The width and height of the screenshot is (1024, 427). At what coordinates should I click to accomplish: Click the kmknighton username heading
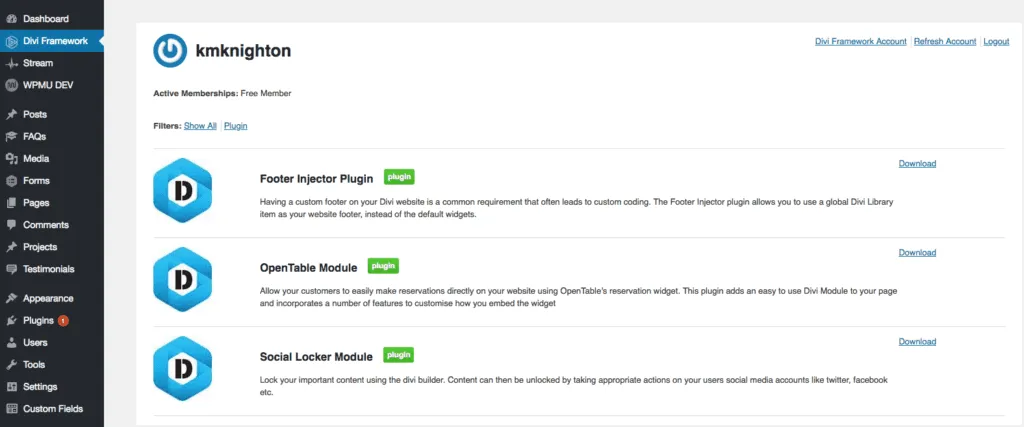243,51
